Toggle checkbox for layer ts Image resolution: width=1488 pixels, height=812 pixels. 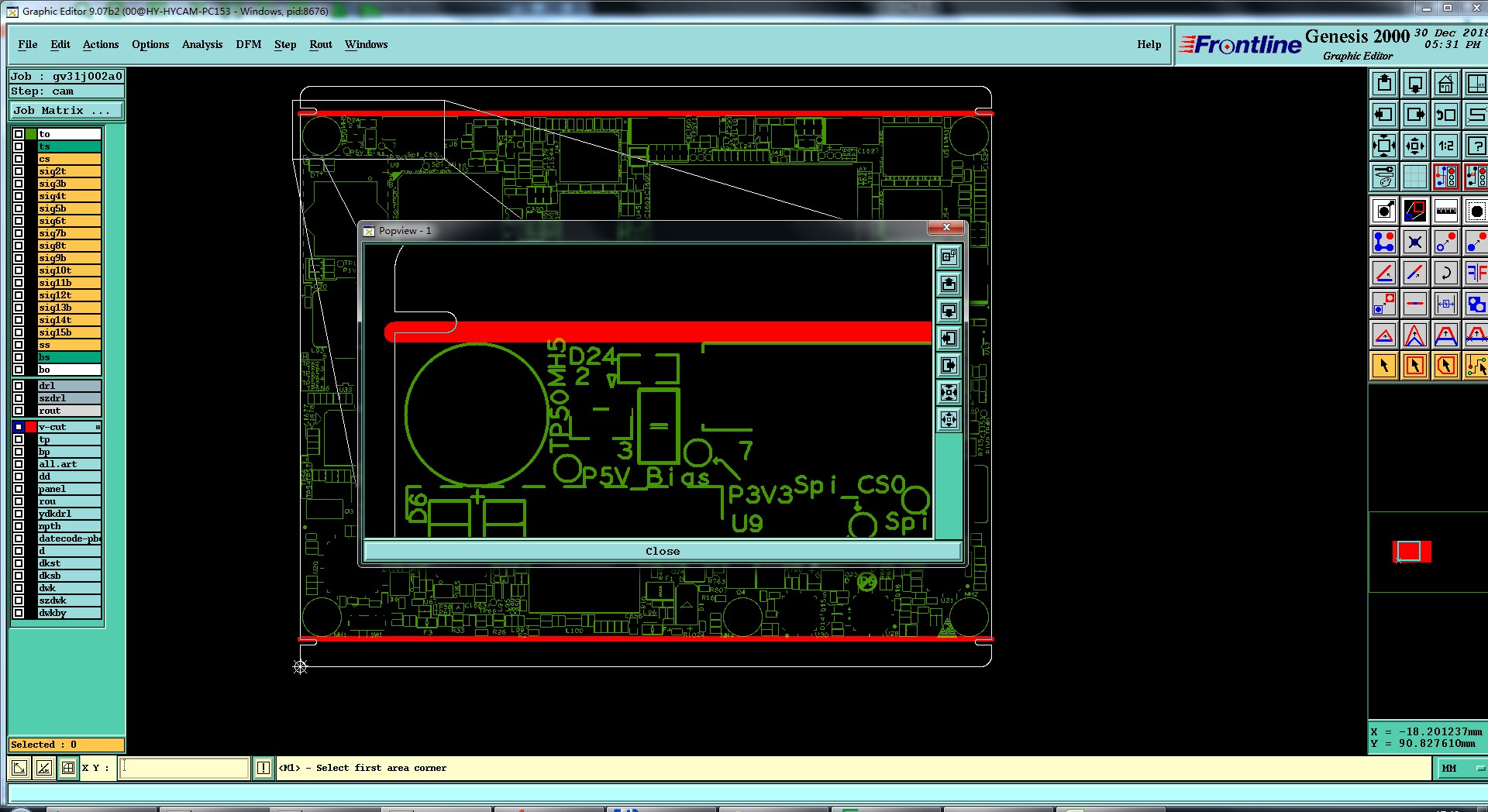point(19,146)
